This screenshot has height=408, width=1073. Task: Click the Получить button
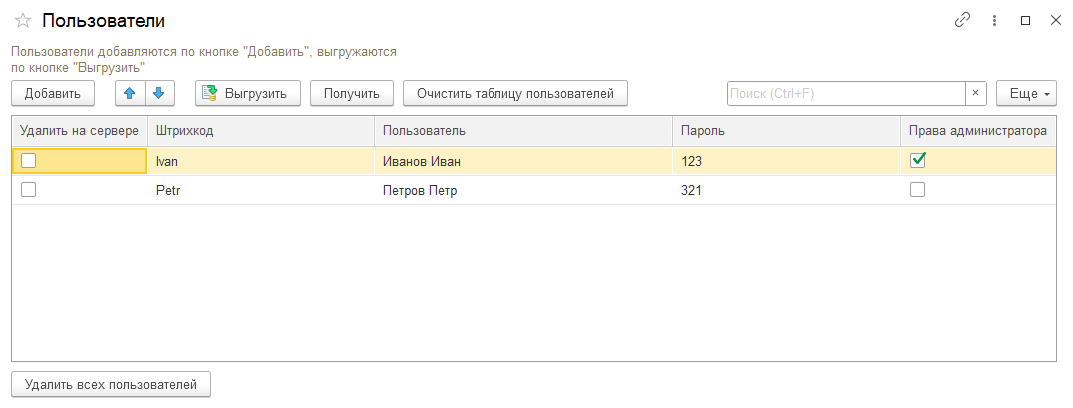pyautogui.click(x=352, y=94)
